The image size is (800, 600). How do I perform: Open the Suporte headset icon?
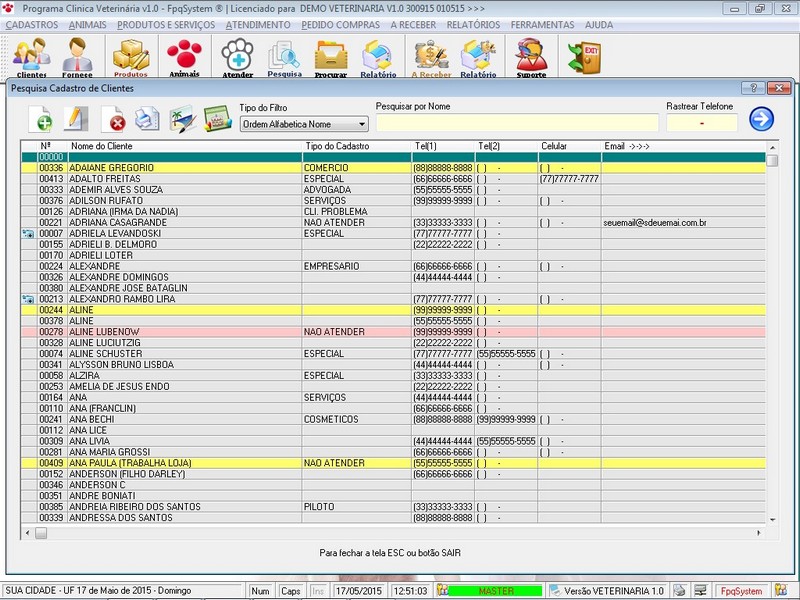click(531, 57)
